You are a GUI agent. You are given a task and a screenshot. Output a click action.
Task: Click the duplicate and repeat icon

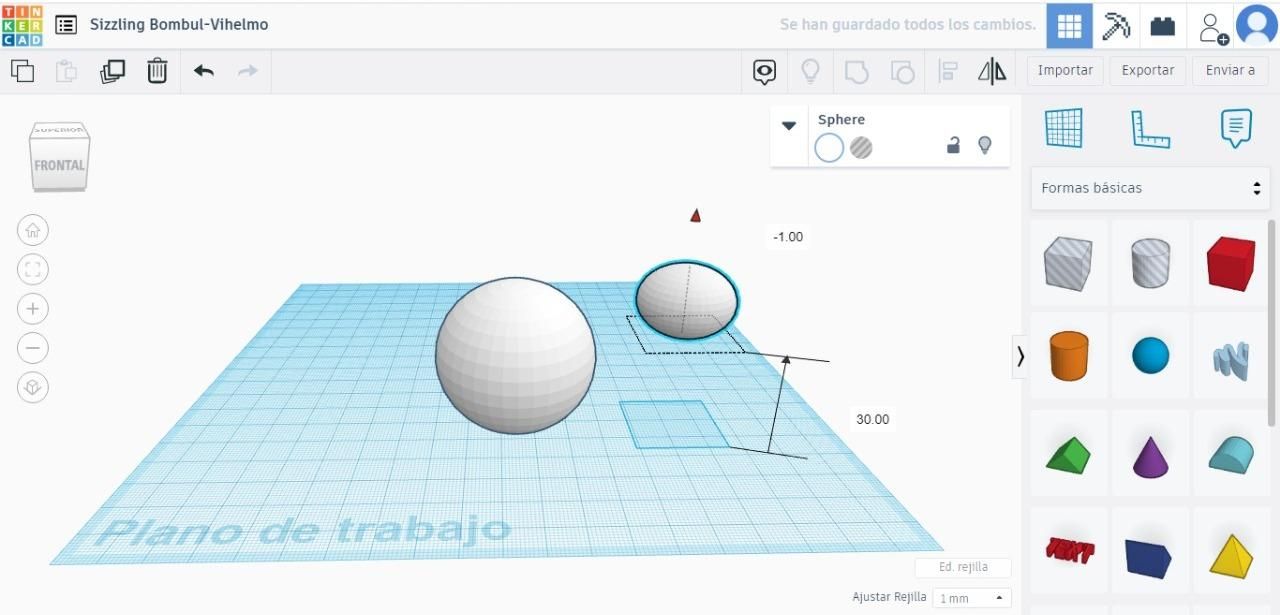[112, 71]
